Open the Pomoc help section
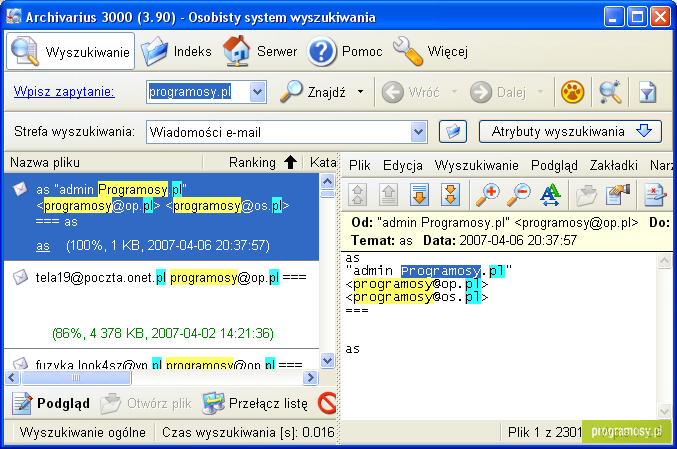This screenshot has width=677, height=449. coord(345,51)
